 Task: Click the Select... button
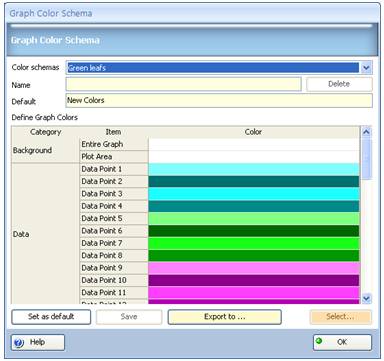pyautogui.click(x=340, y=317)
